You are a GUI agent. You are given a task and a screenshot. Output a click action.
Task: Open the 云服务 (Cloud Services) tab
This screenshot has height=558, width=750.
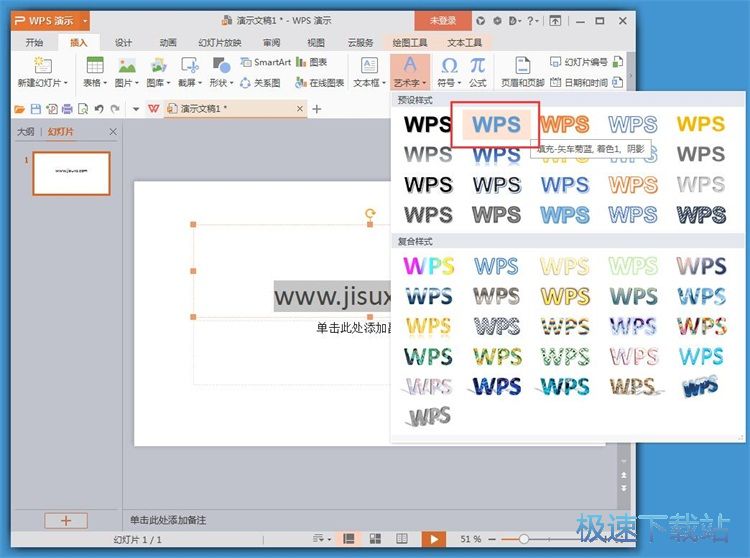click(360, 43)
